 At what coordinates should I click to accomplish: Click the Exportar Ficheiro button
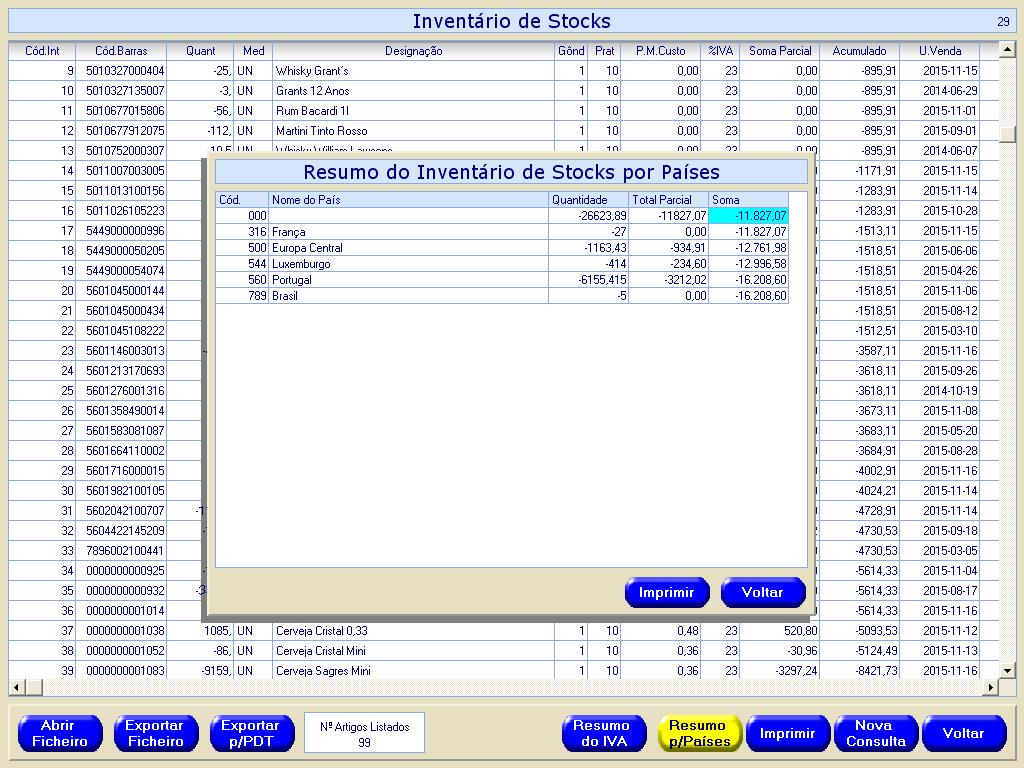coord(154,733)
